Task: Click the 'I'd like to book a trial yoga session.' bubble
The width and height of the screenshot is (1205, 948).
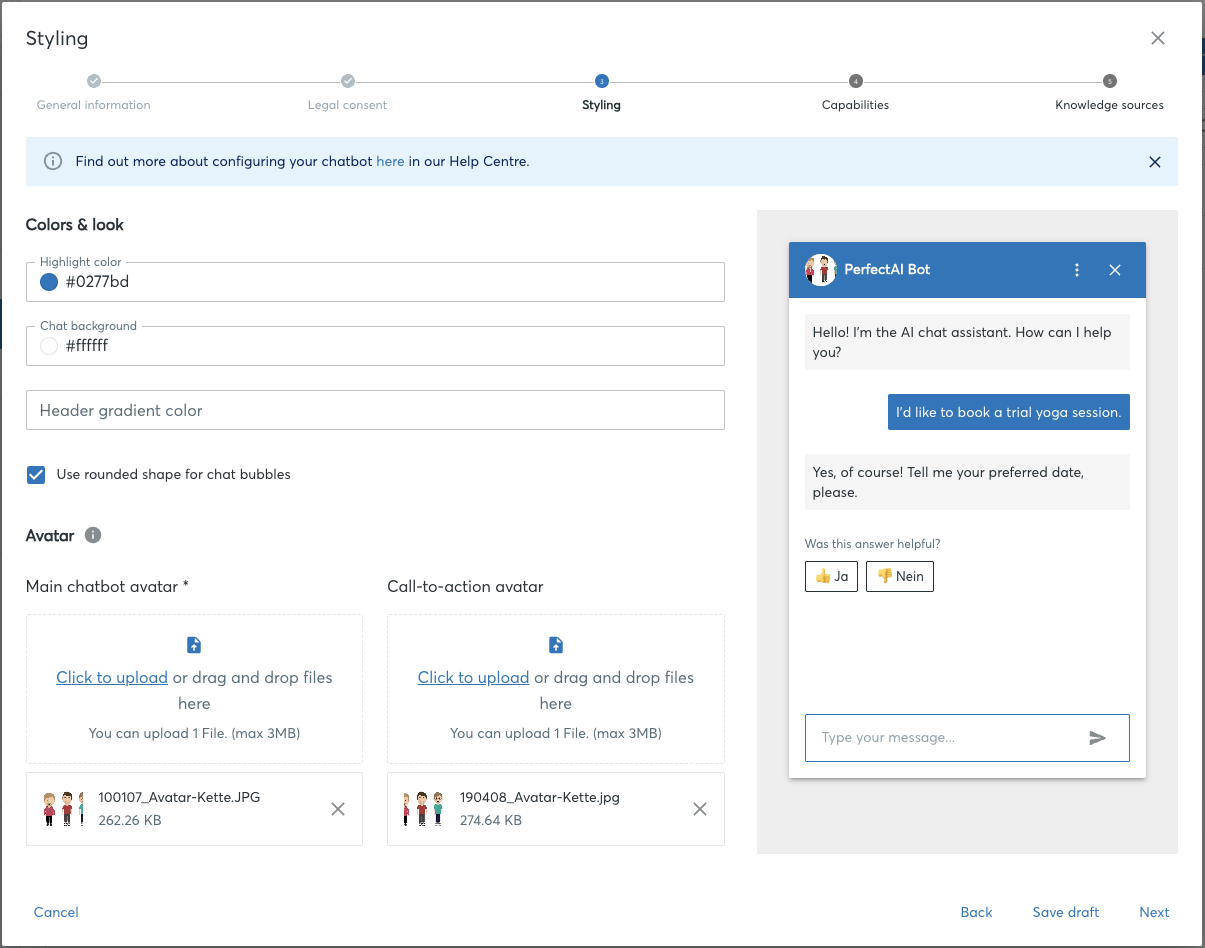Action: [1009, 412]
